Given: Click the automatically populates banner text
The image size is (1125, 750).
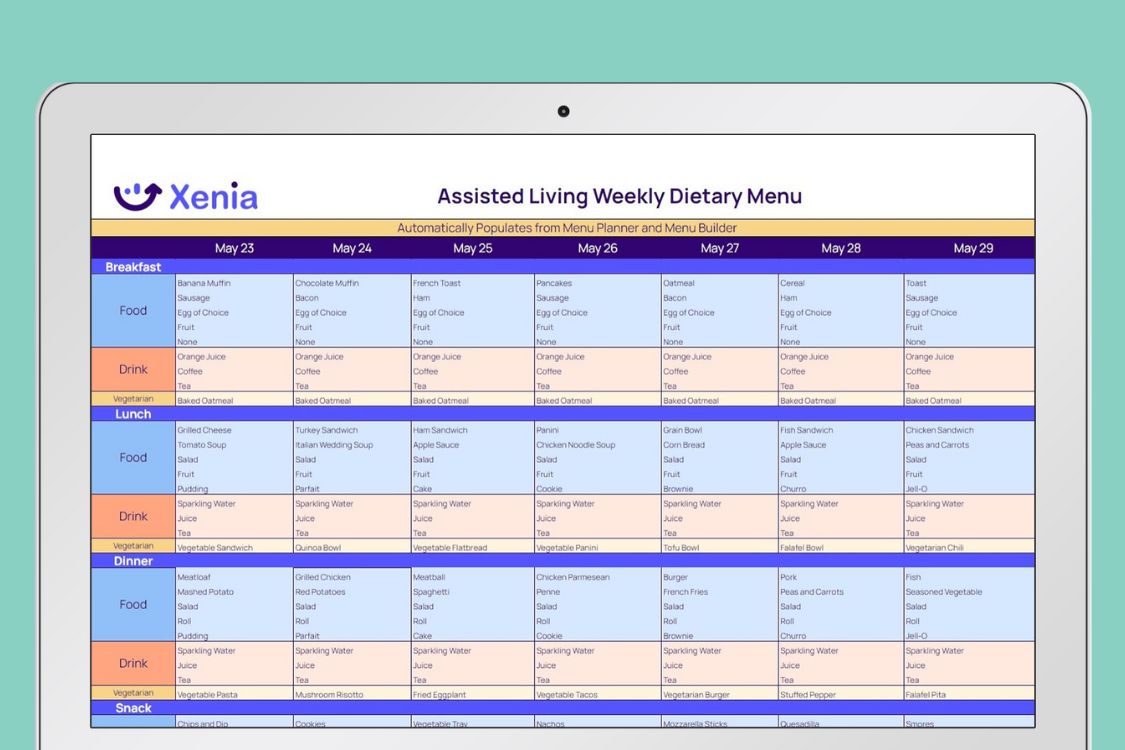Looking at the screenshot, I should point(563,228).
